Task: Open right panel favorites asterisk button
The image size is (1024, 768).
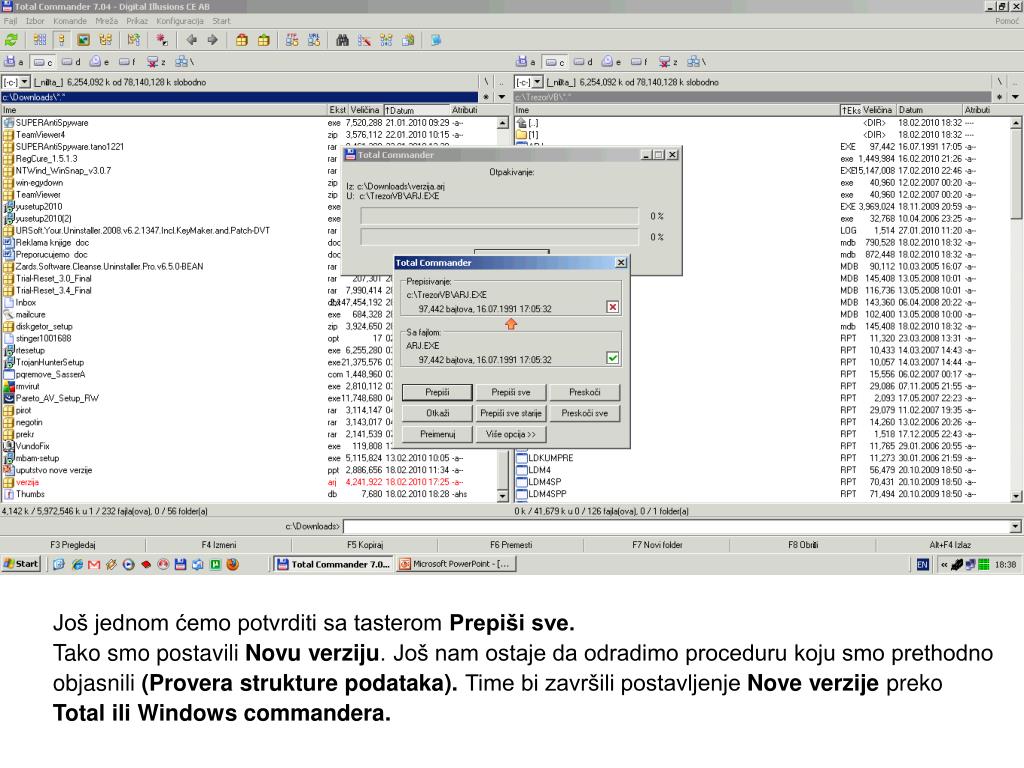Action: [x=999, y=97]
